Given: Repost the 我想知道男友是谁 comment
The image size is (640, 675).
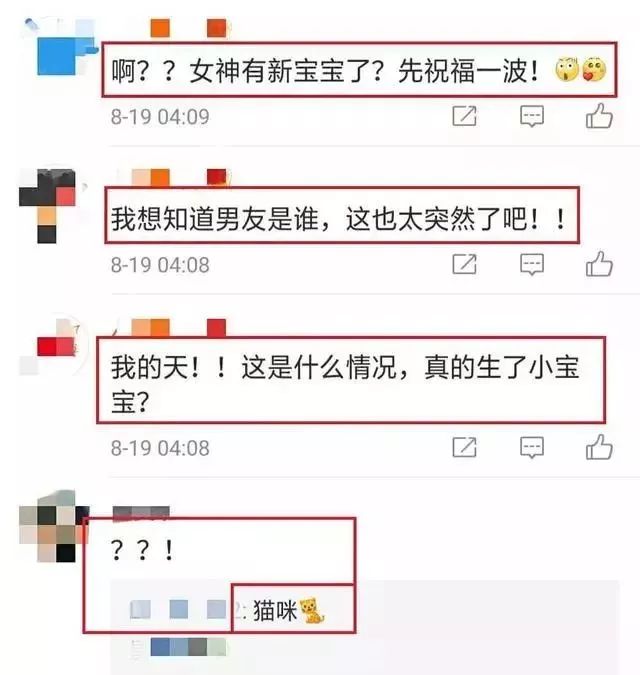Looking at the screenshot, I should coord(464,264).
